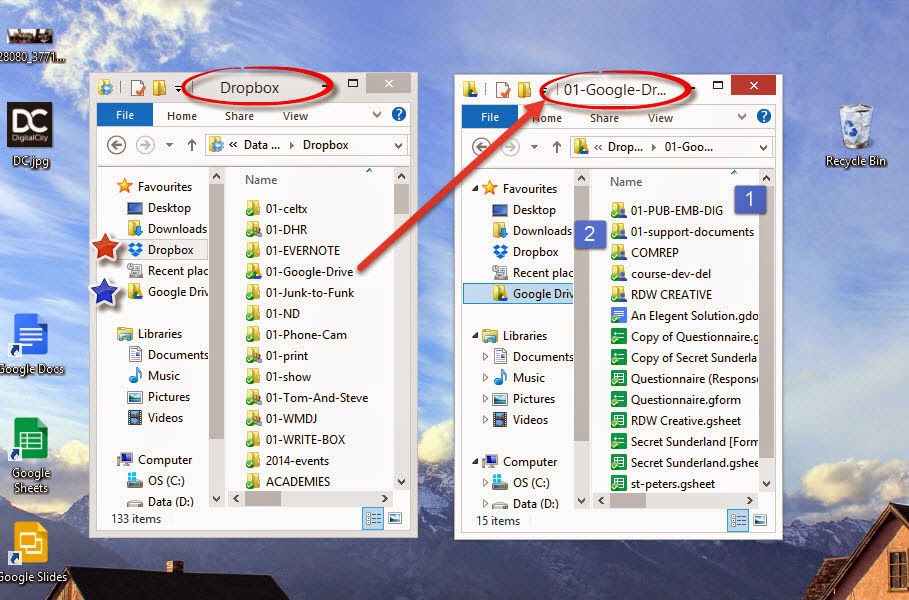This screenshot has width=909, height=600.
Task: Switch to large icons view in 01-Google-Drive window
Action: coord(759,521)
